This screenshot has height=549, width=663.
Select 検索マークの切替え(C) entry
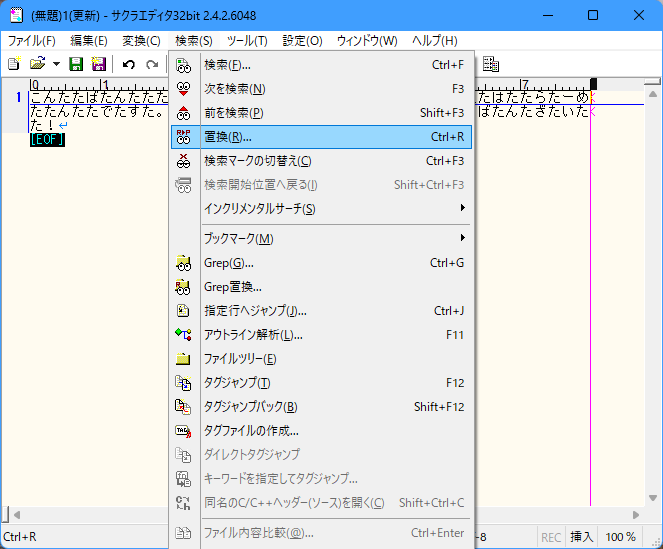coord(321,161)
